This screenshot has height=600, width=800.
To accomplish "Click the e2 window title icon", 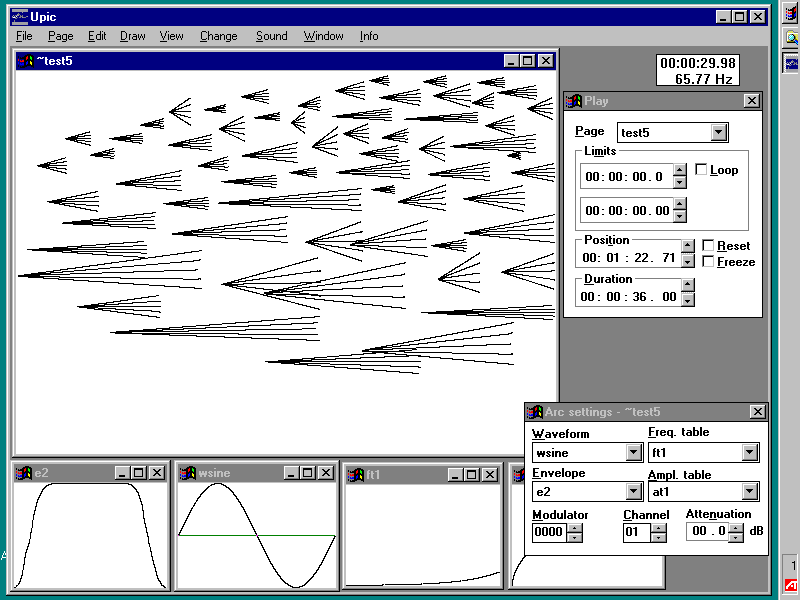I will [23, 473].
